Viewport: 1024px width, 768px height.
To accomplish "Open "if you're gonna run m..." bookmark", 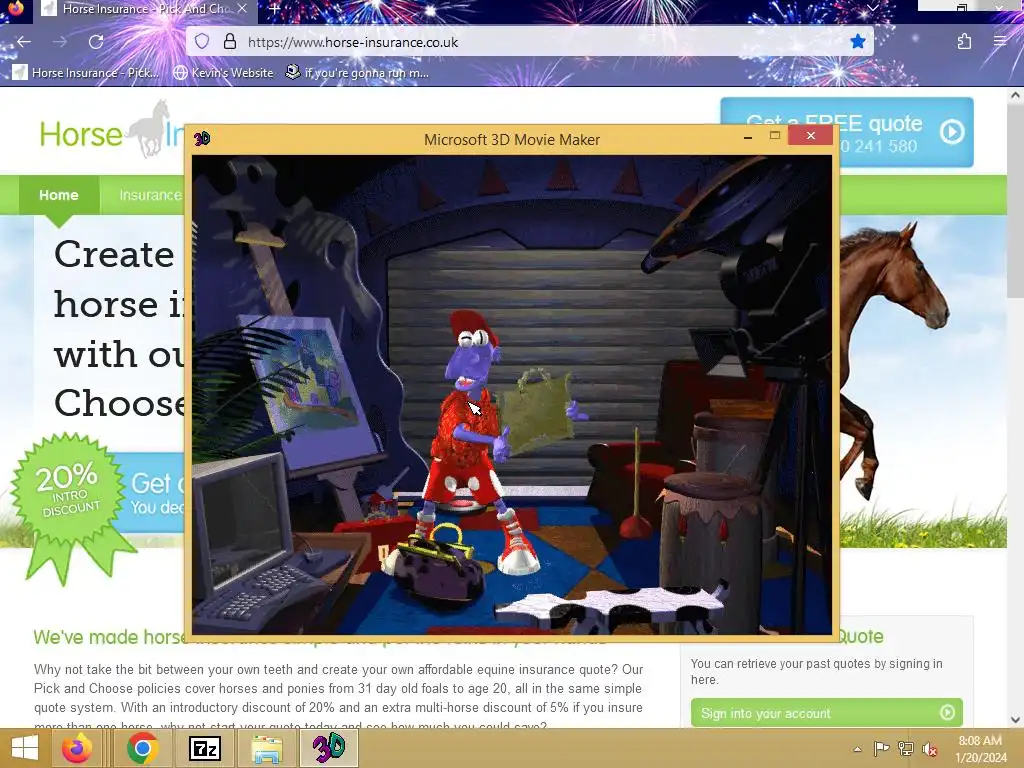I will pos(357,72).
